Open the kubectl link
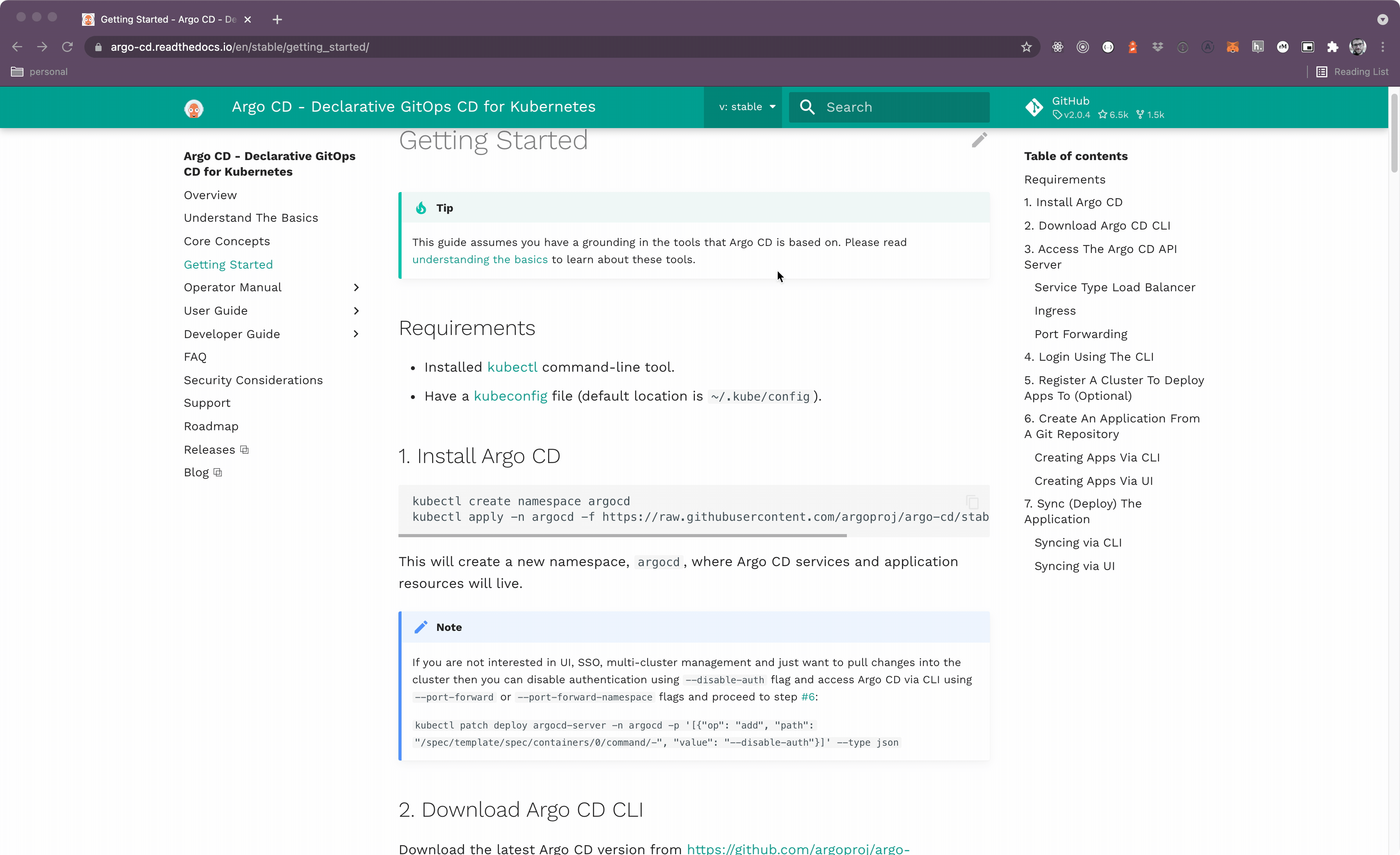Viewport: 1400px width, 855px height. [512, 367]
